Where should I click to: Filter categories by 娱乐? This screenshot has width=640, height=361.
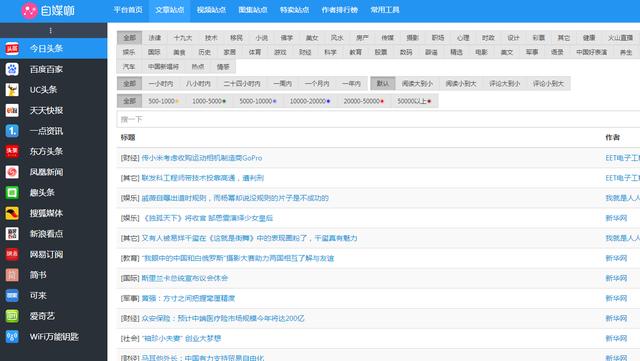point(129,52)
